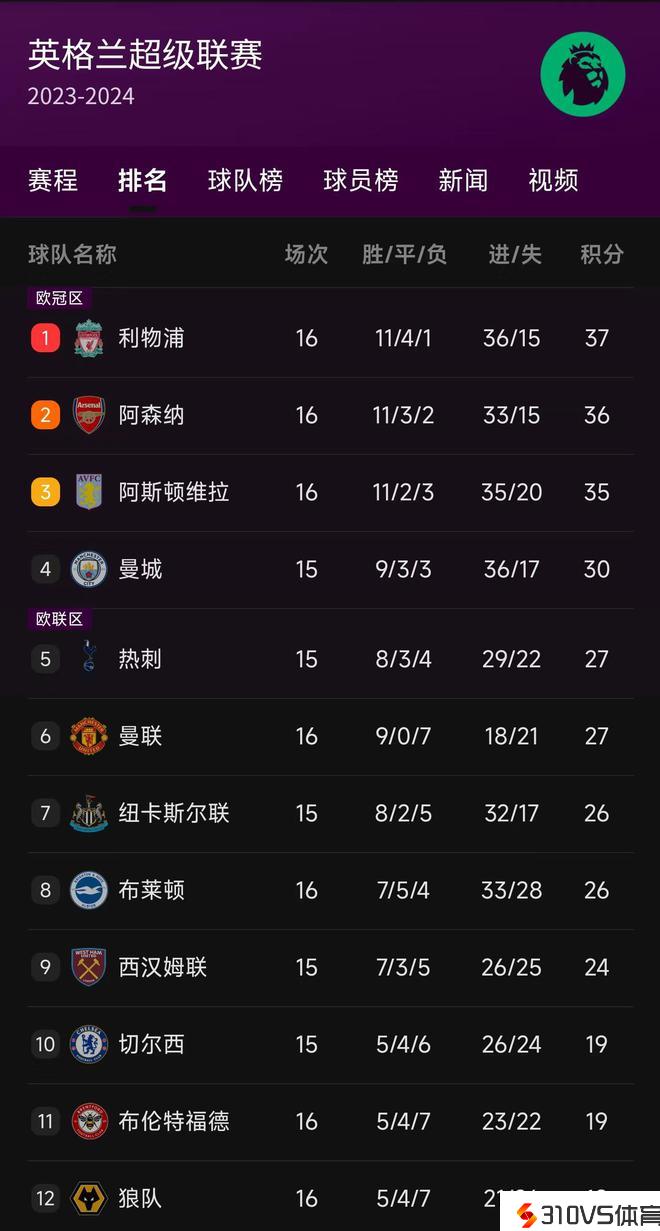Open the 视频 tab
This screenshot has width=660, height=1231.
553,180
